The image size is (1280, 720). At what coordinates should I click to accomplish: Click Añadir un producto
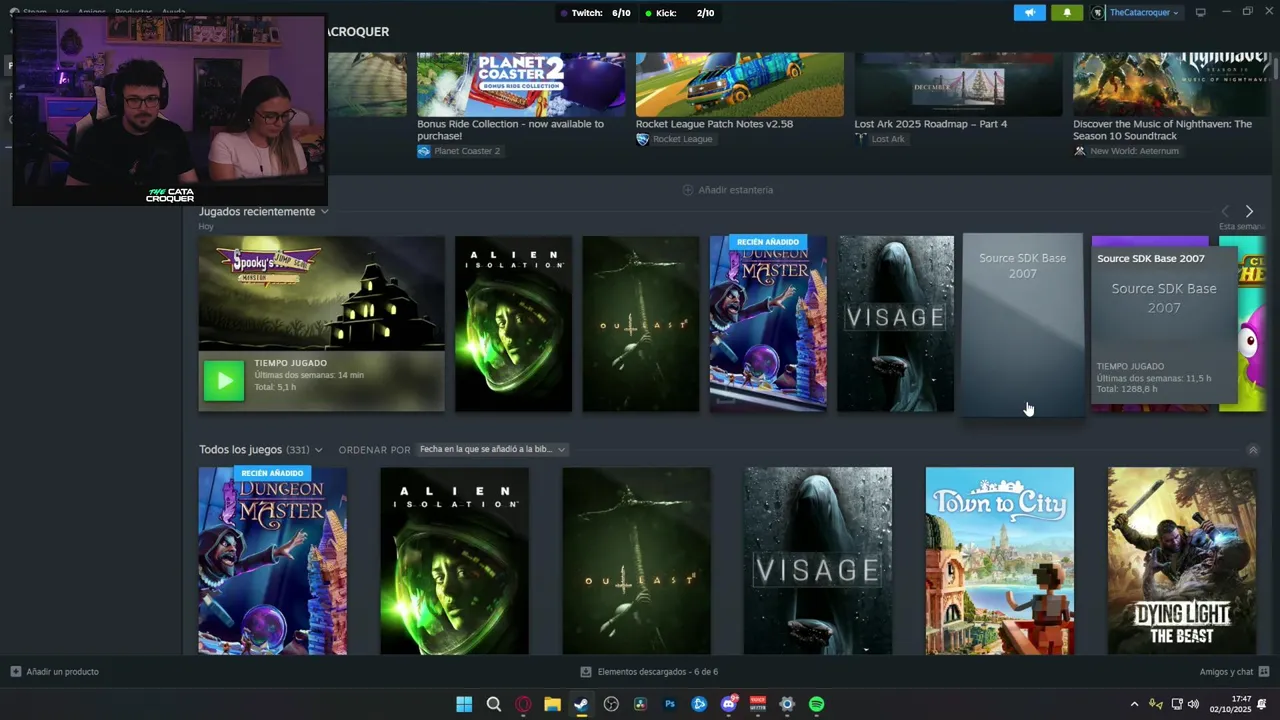pyautogui.click(x=62, y=672)
